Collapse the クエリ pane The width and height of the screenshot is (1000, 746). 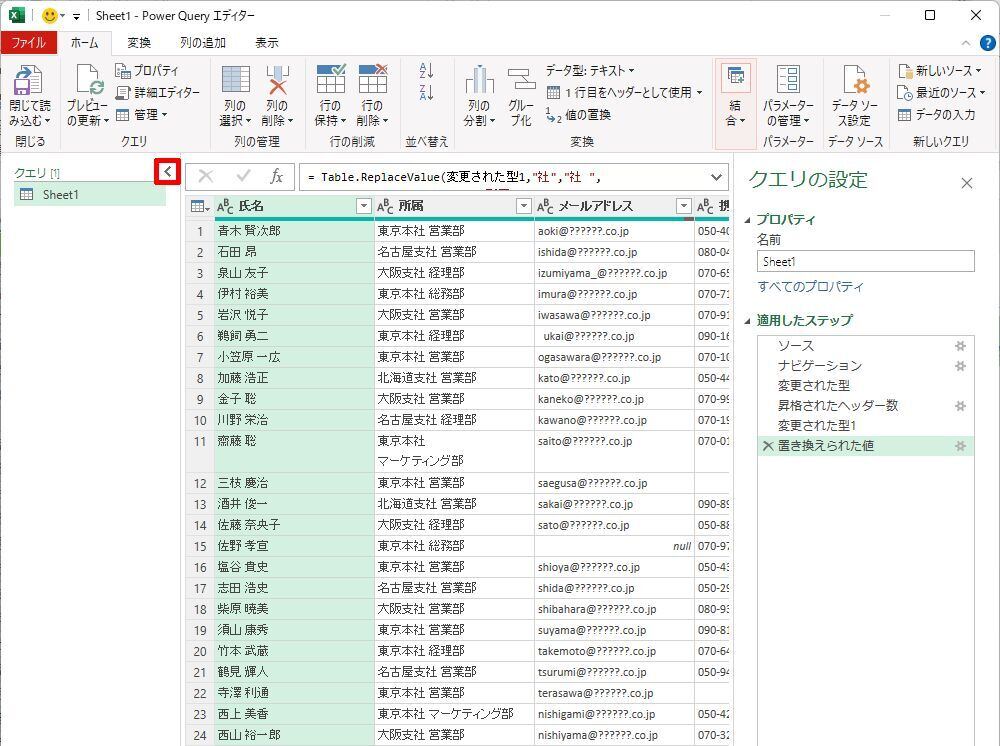click(x=168, y=172)
